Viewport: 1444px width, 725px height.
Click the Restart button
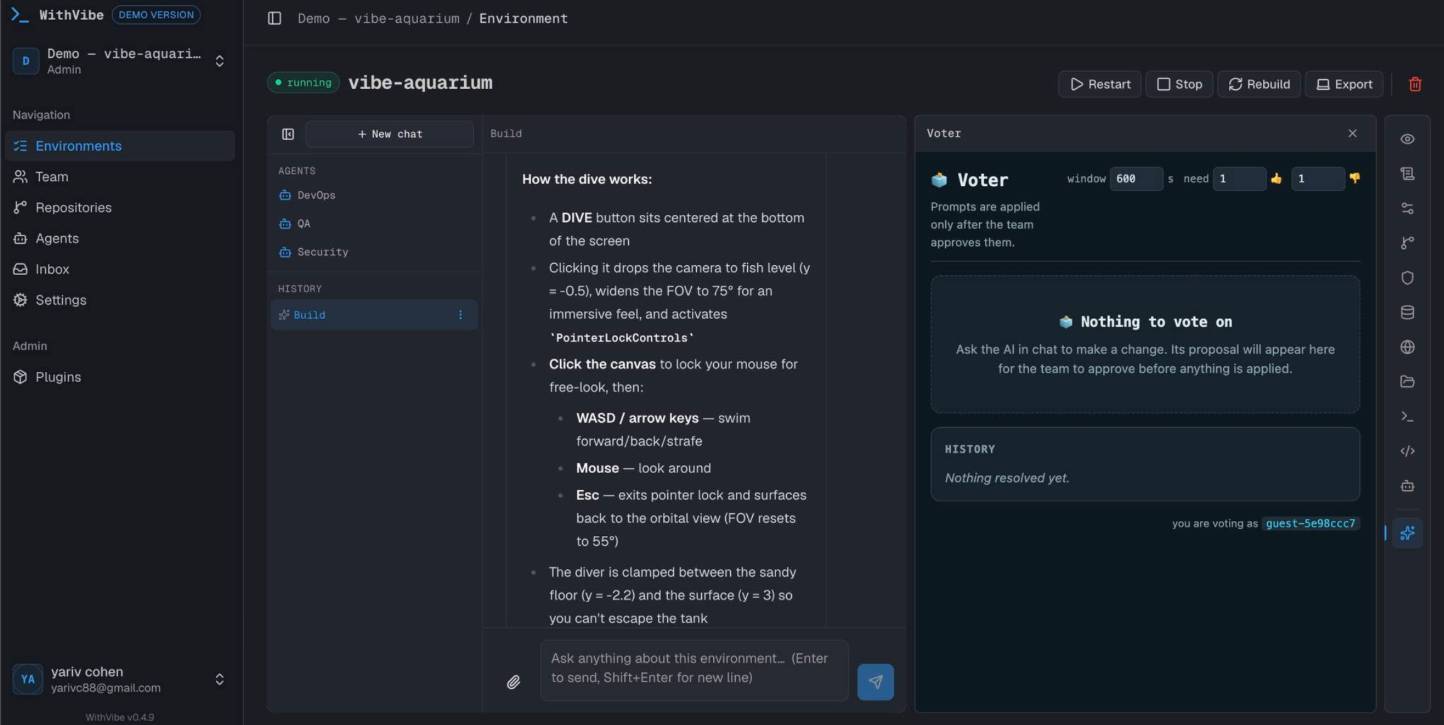point(1100,84)
